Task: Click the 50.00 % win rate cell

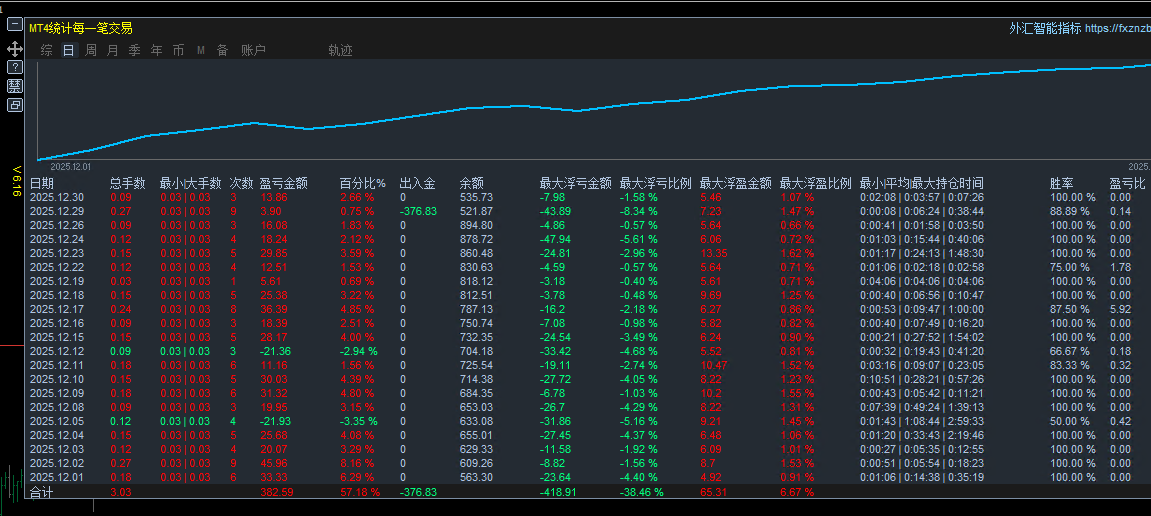Action: (x=1070, y=421)
